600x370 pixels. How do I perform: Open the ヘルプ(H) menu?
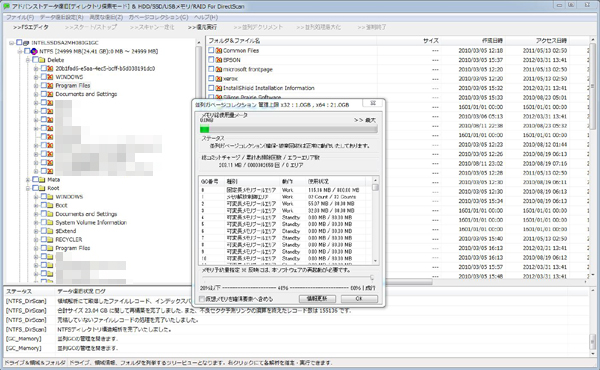tap(206, 17)
